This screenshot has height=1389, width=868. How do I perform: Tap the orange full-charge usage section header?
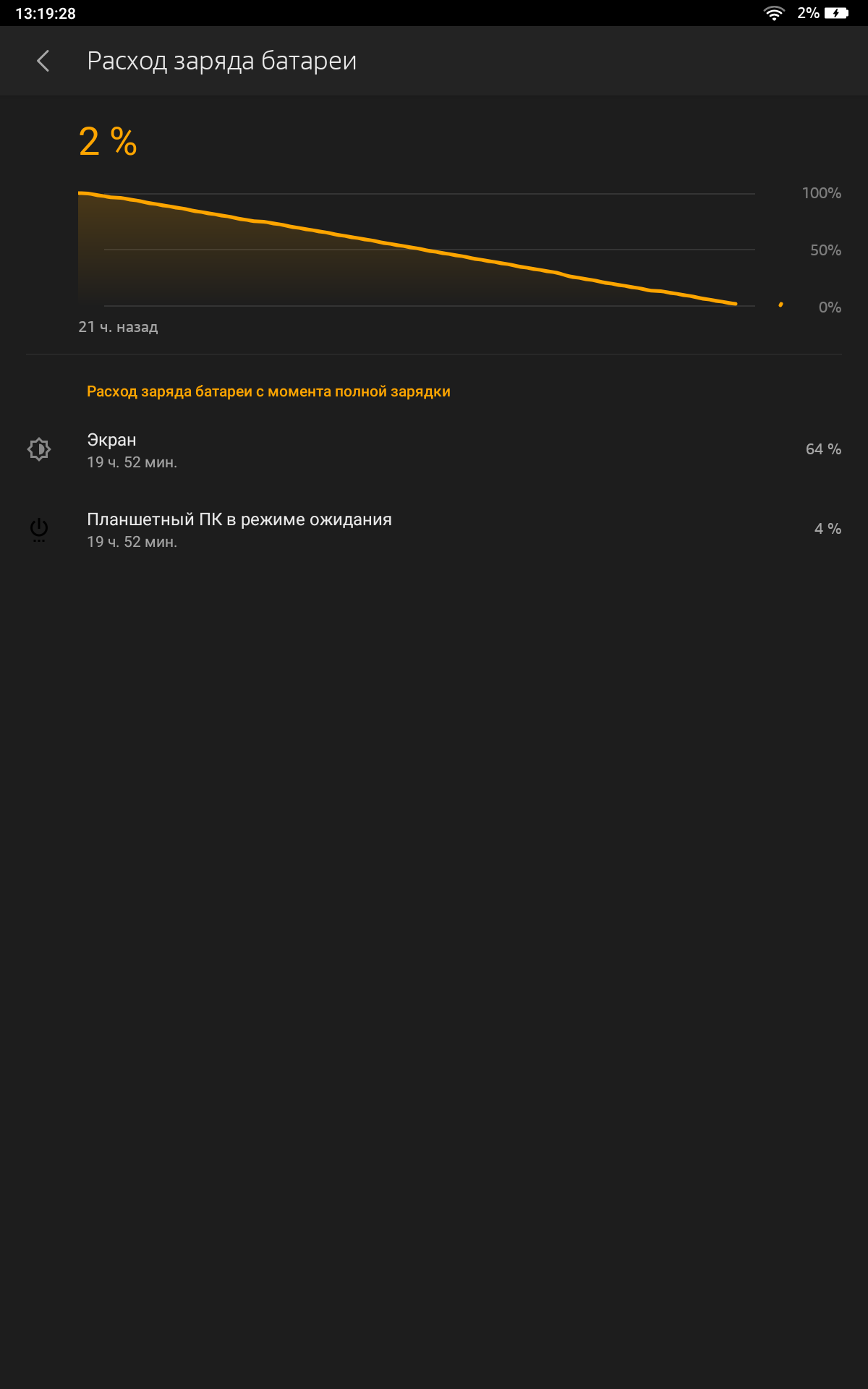pos(268,391)
